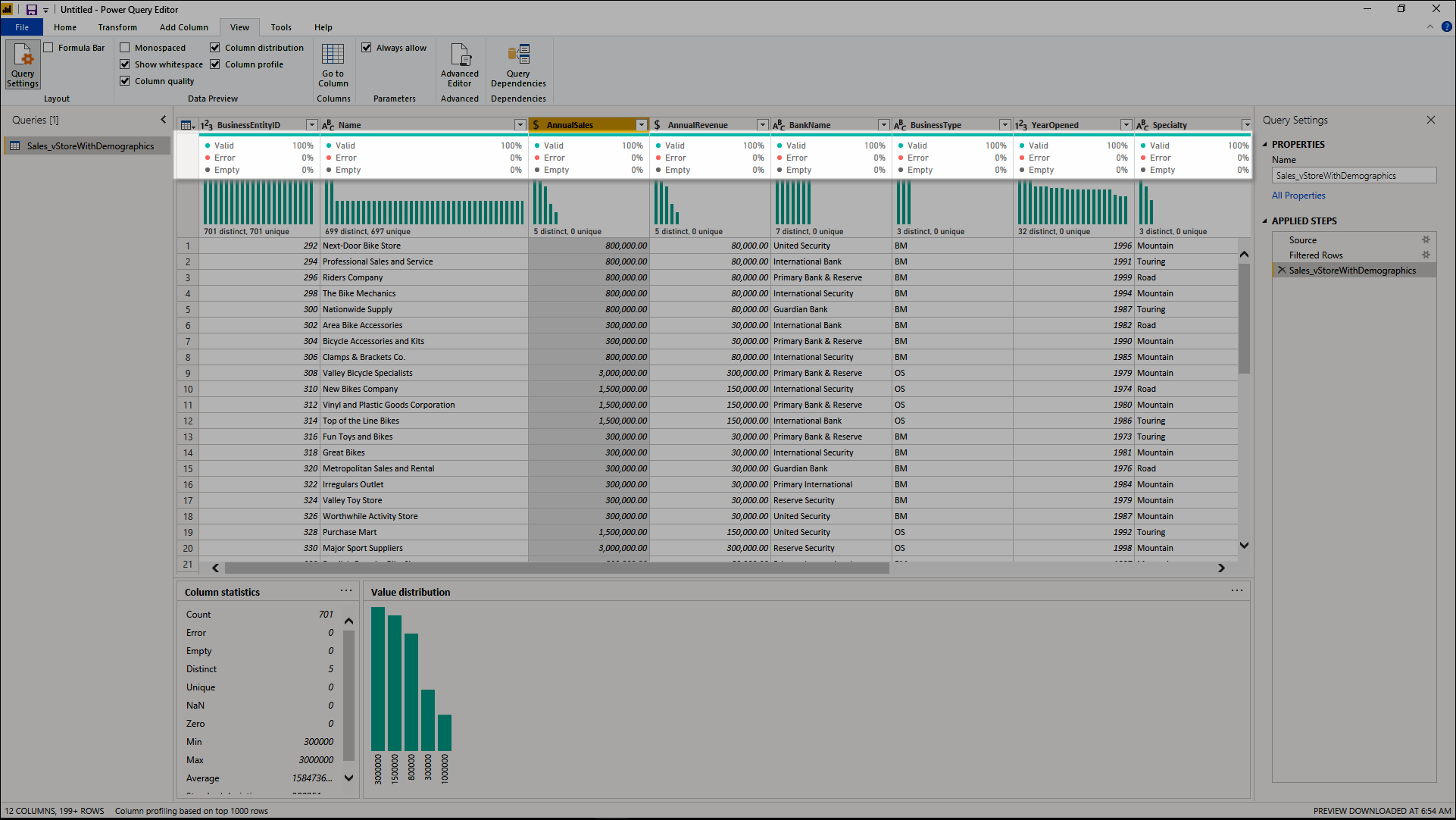Click All Properties link in Query Settings

pos(1298,196)
